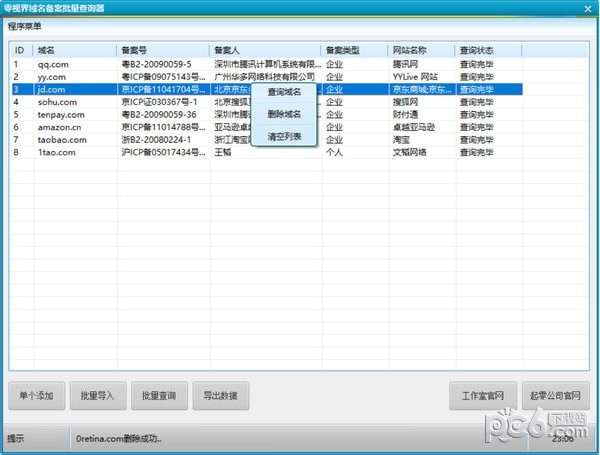Sort by the 备案号 column header

(x=163, y=50)
